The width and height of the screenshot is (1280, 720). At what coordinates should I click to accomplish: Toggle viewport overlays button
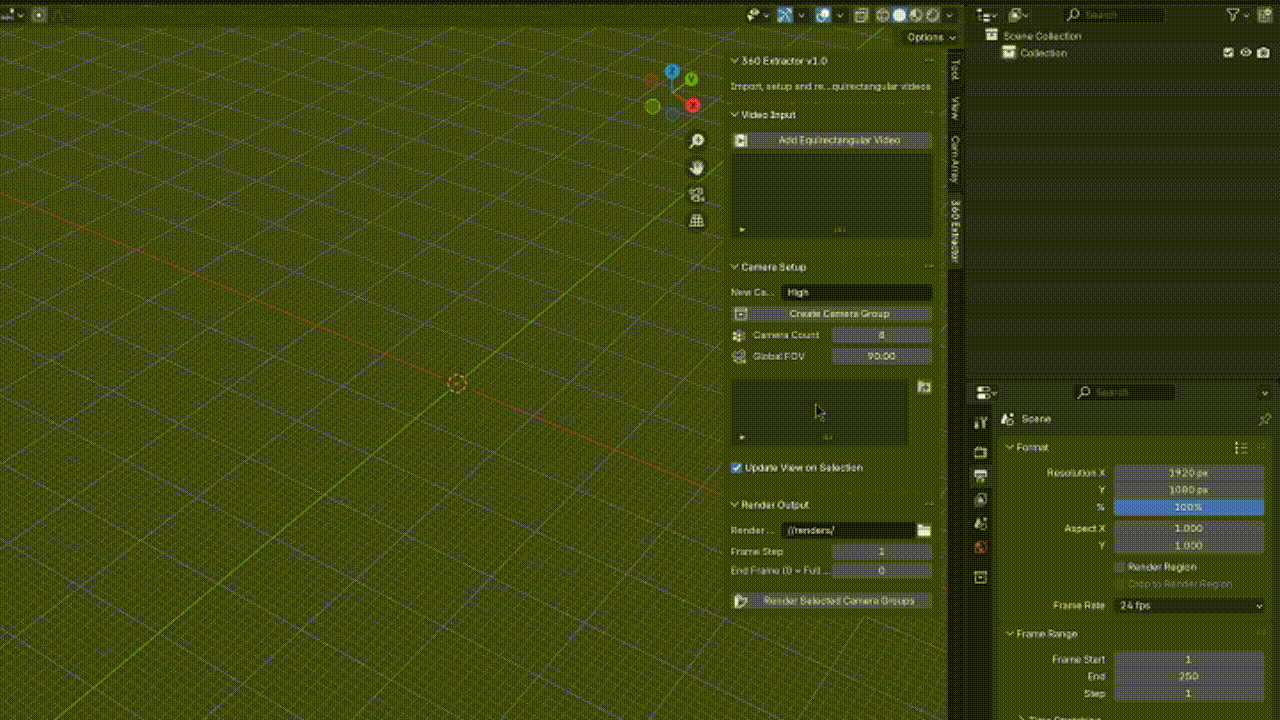[823, 15]
